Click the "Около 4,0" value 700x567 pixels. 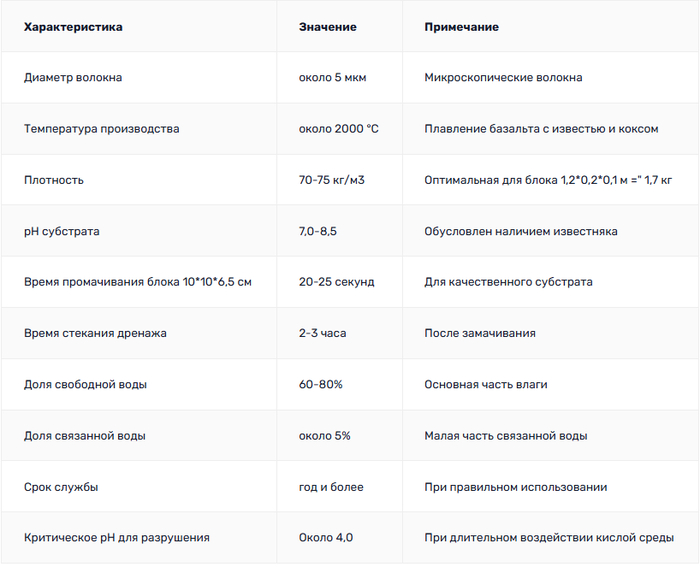[326, 538]
